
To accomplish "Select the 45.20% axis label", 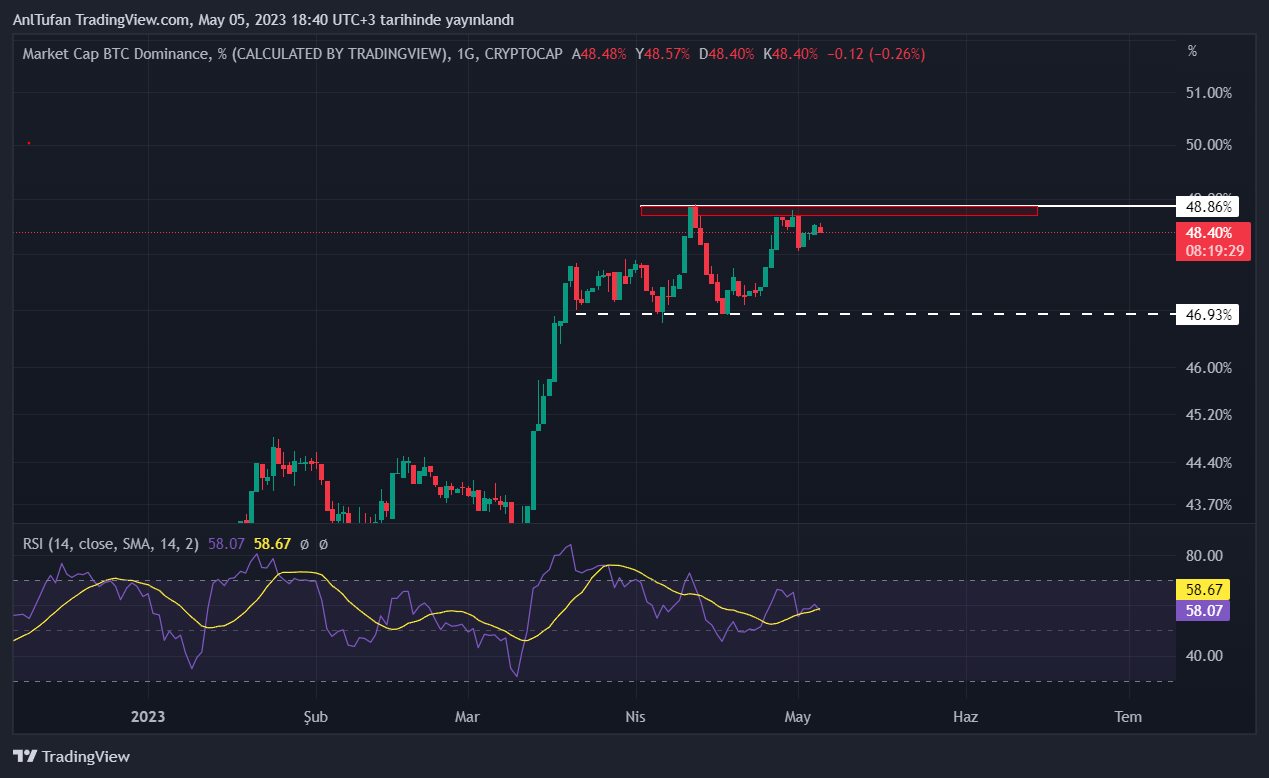I will (1208, 415).
